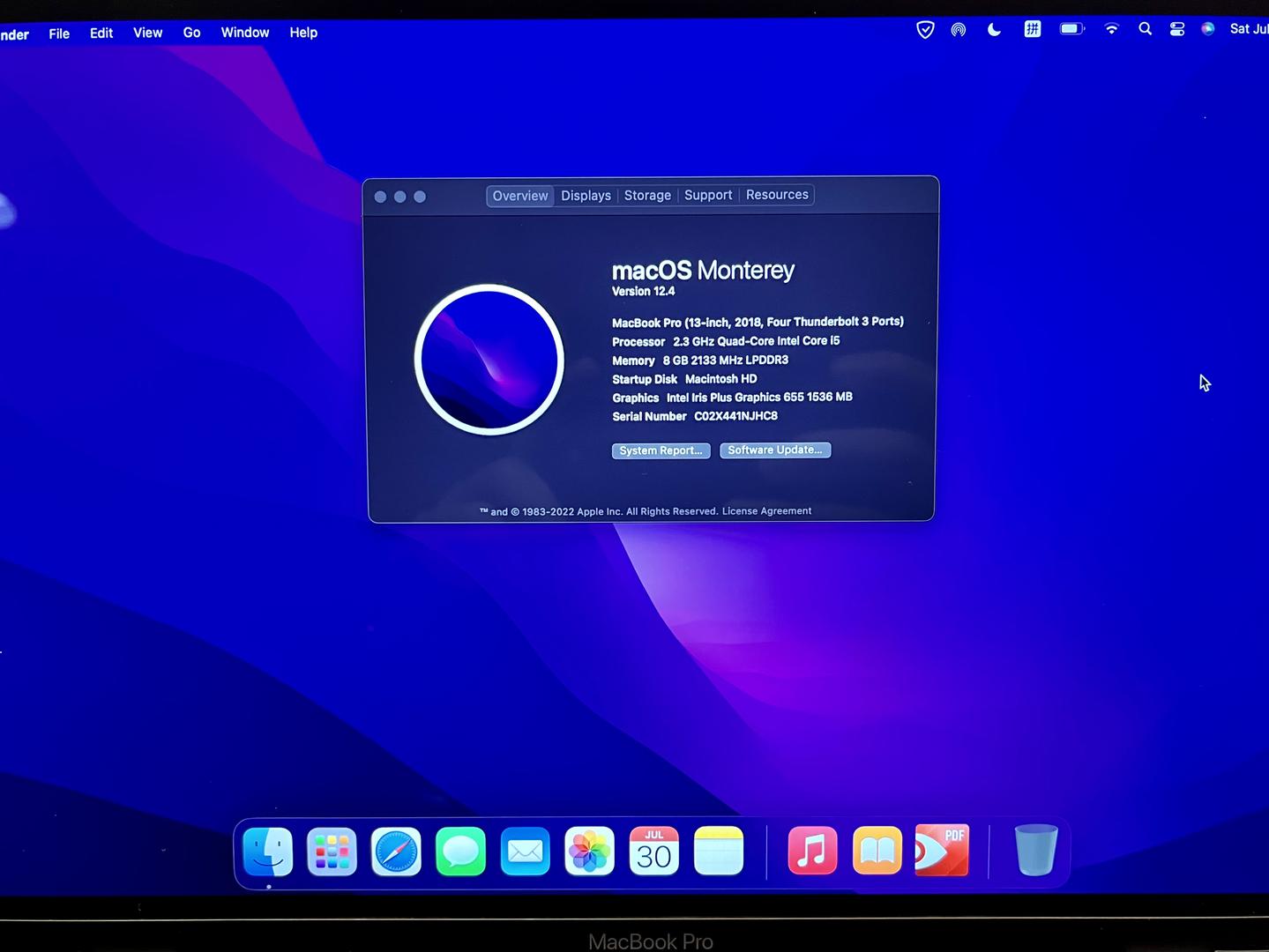Click the Intel Iris Plus Graphics 655 text
Screen dimensions: 1269x952
pos(759,398)
